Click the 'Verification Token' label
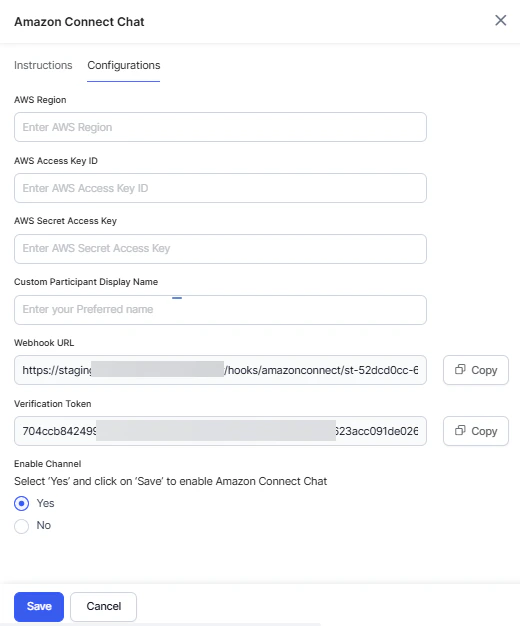 (x=53, y=404)
